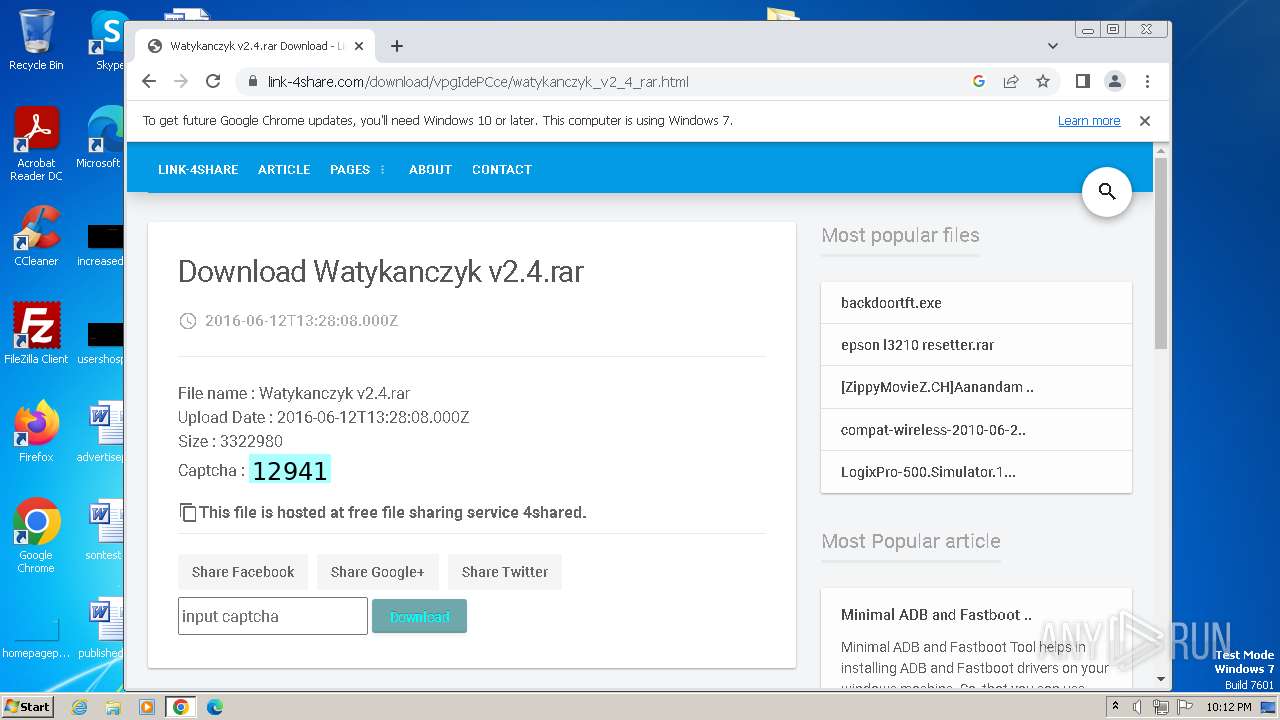Click the Google icon in the address bar
1280x720 pixels.
click(x=979, y=81)
